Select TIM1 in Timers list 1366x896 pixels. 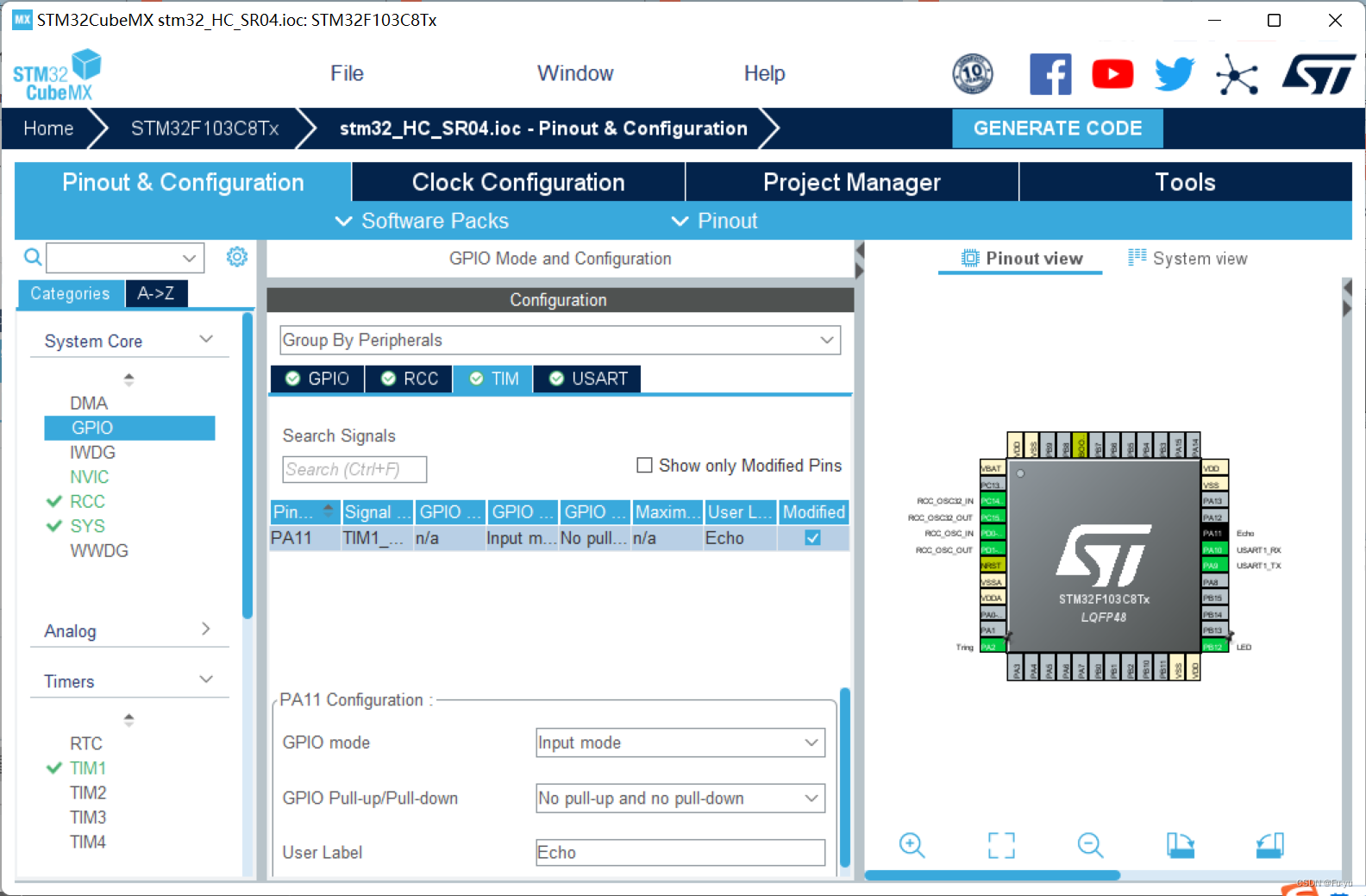87,768
